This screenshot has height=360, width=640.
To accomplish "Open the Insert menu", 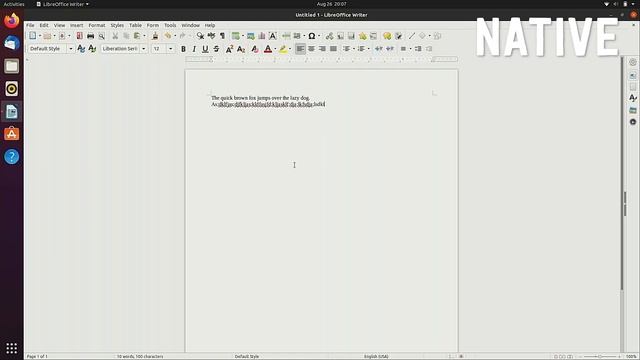I will 76,25.
